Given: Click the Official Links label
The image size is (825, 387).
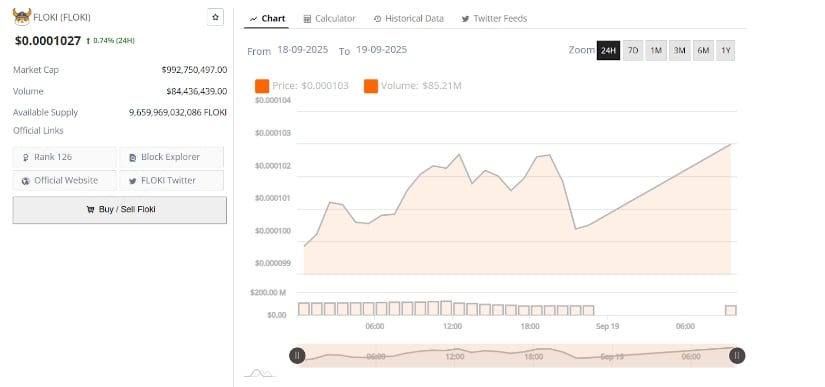Looking at the screenshot, I should (38, 130).
